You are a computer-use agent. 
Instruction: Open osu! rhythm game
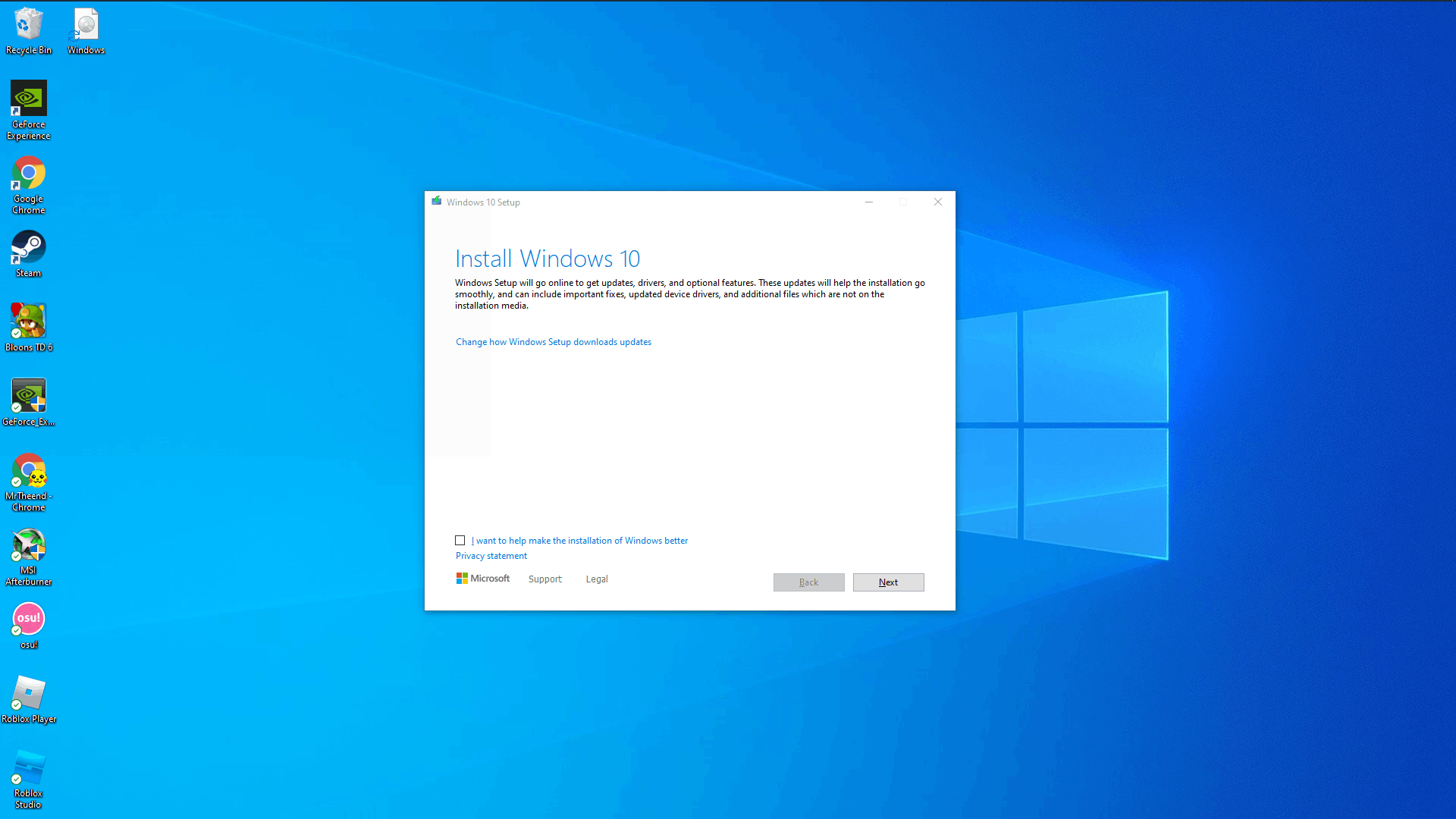tap(29, 617)
